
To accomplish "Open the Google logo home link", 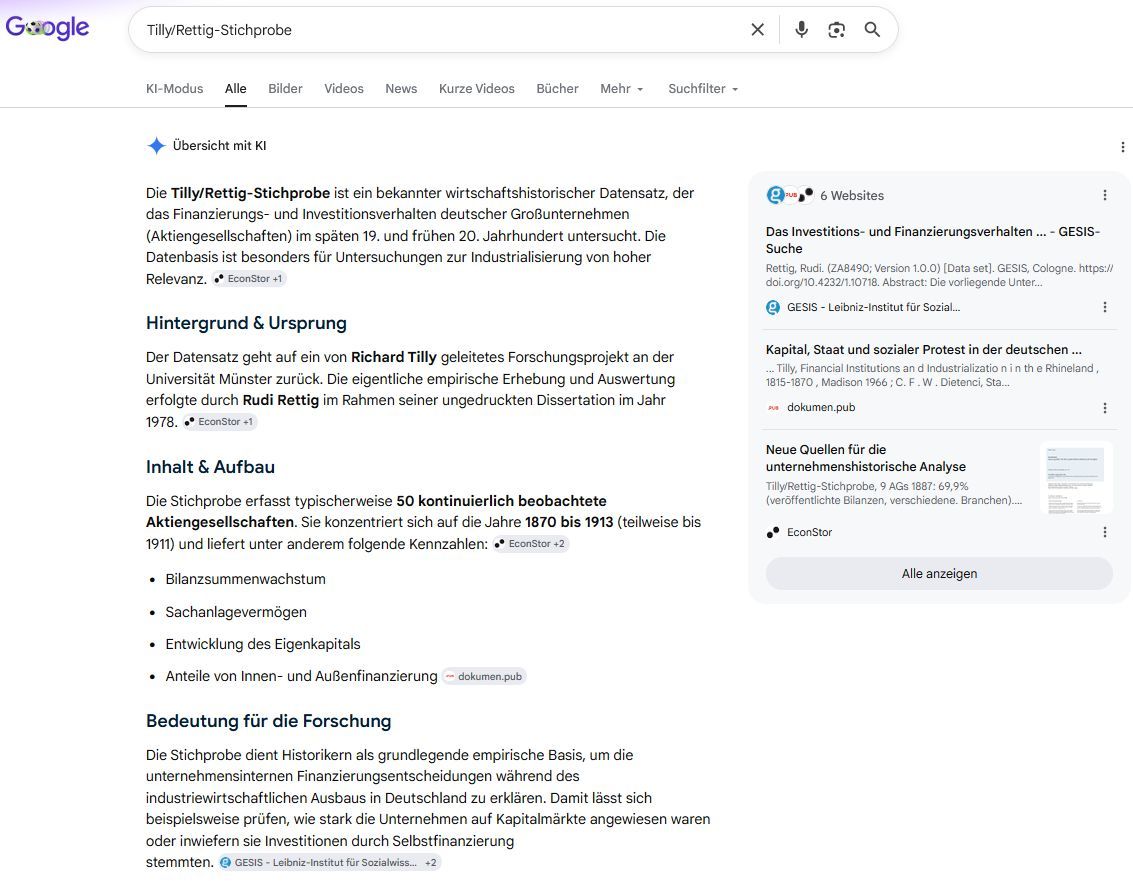I will [x=48, y=28].
